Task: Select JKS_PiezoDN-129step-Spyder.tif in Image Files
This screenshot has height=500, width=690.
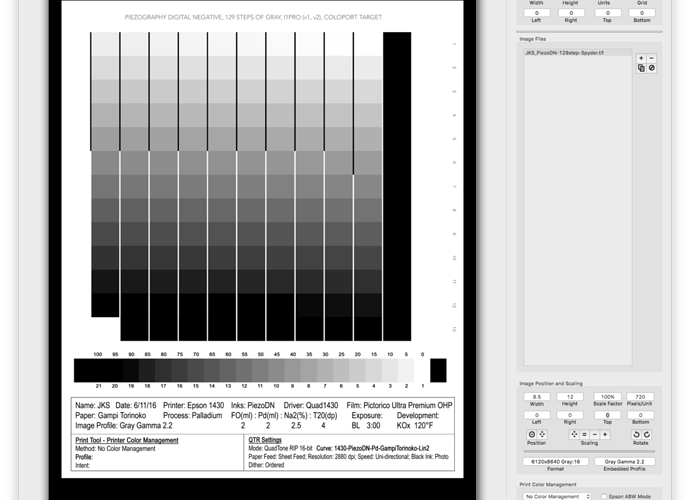Action: pos(578,53)
